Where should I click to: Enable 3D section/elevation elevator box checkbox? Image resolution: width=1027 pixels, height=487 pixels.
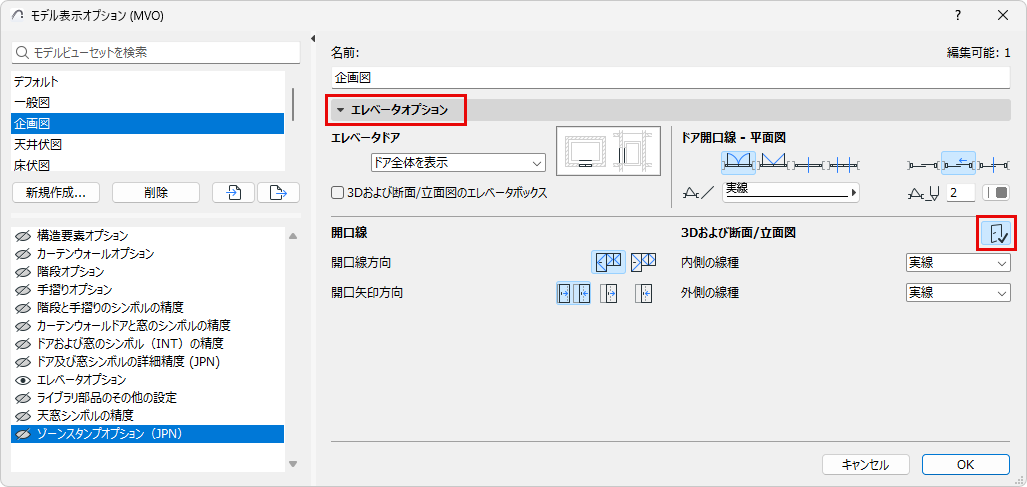coord(338,193)
